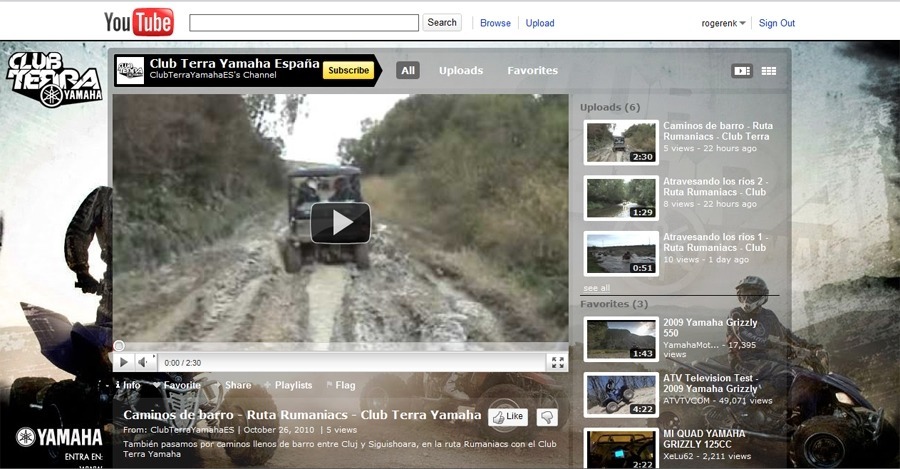Click the Yamaha logo at bottom left
Image resolution: width=900 pixels, height=469 pixels.
(59, 437)
